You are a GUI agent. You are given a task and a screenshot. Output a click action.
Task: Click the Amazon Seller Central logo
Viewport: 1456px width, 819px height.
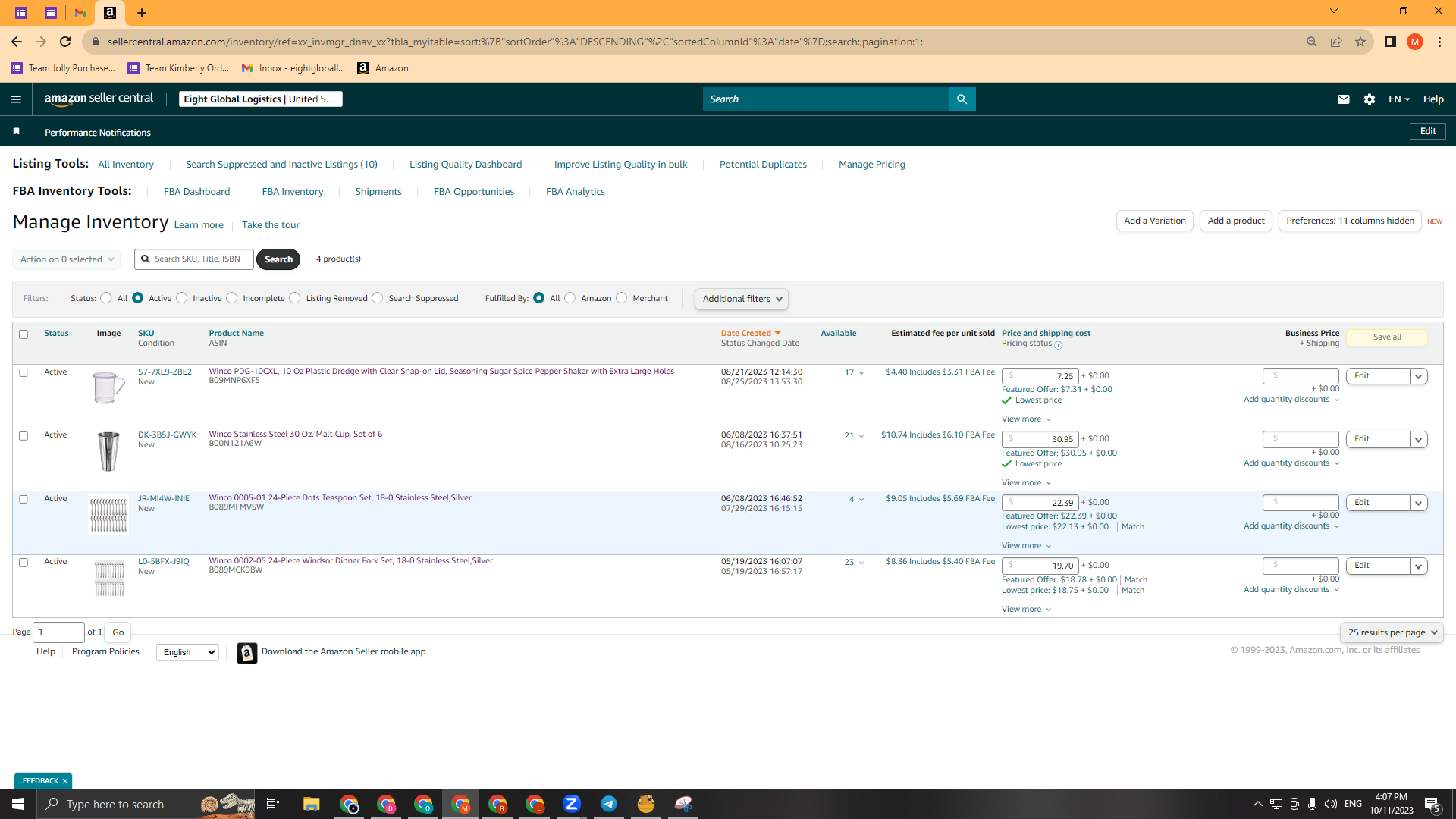click(99, 99)
